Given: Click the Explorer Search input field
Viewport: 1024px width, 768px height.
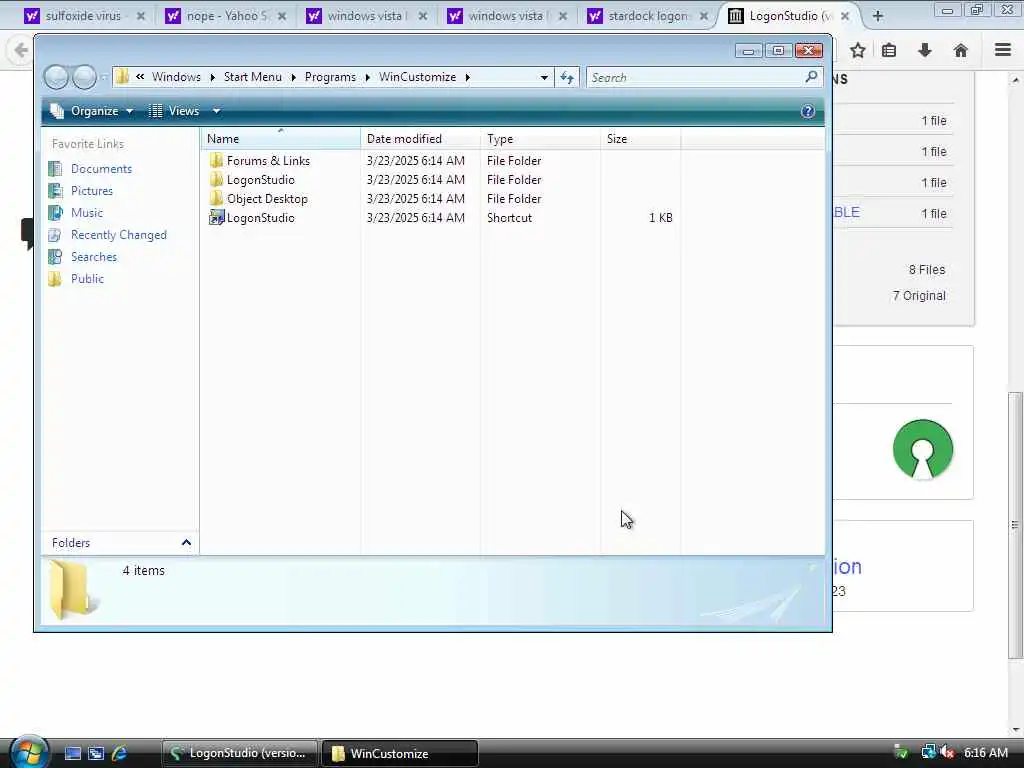Looking at the screenshot, I should tap(695, 78).
